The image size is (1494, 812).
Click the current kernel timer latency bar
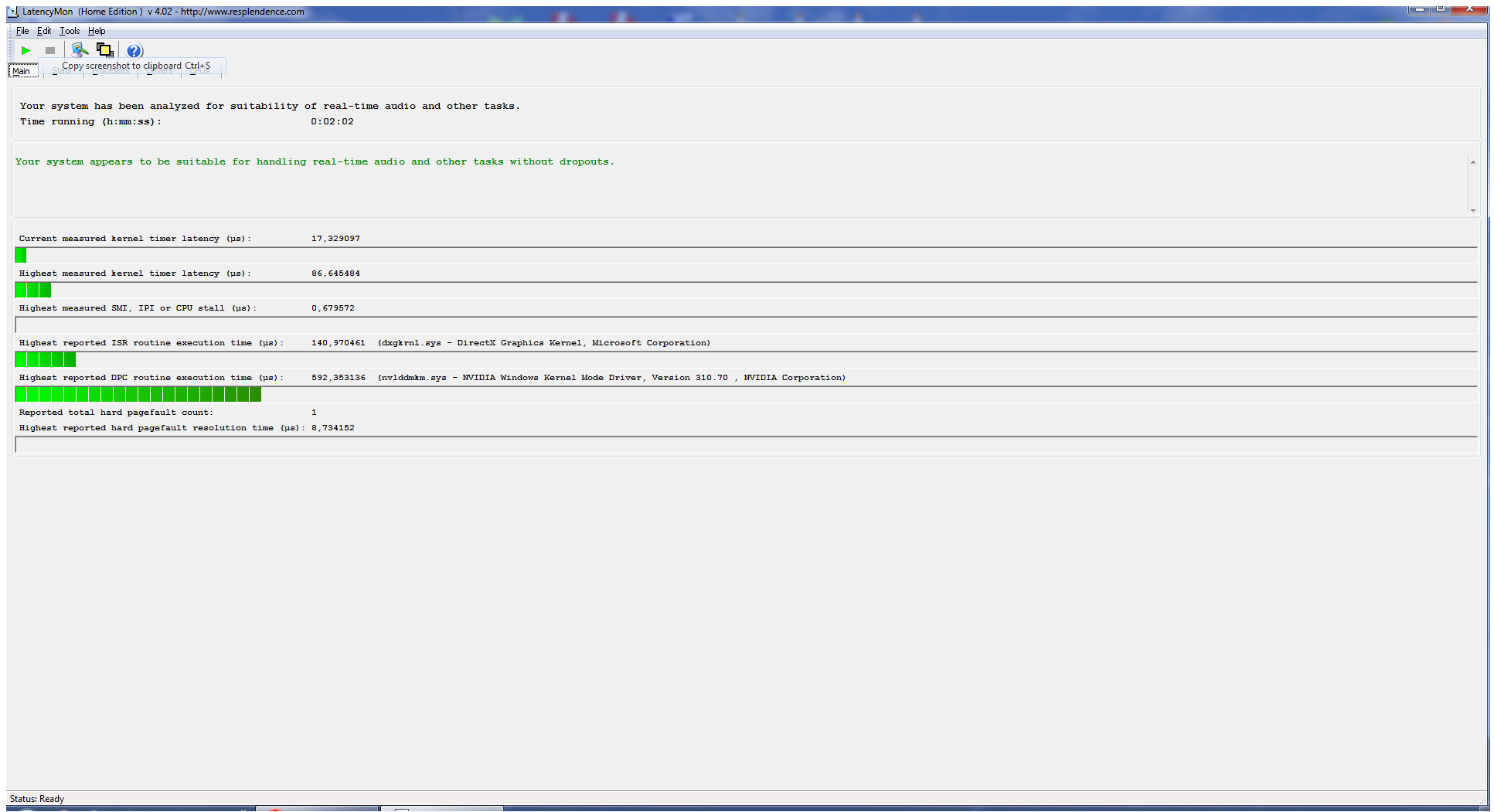746,255
